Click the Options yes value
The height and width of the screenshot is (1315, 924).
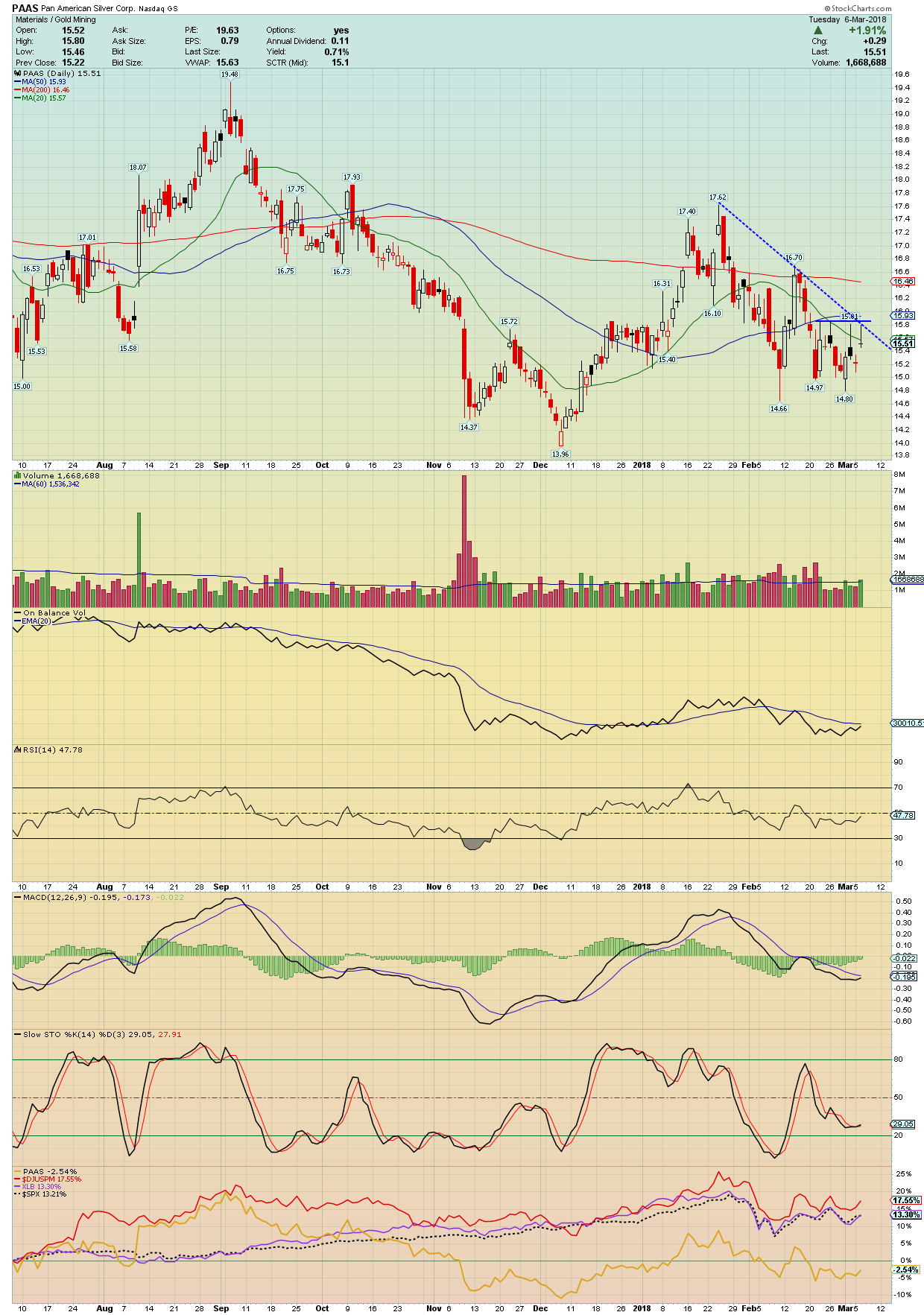[341, 31]
